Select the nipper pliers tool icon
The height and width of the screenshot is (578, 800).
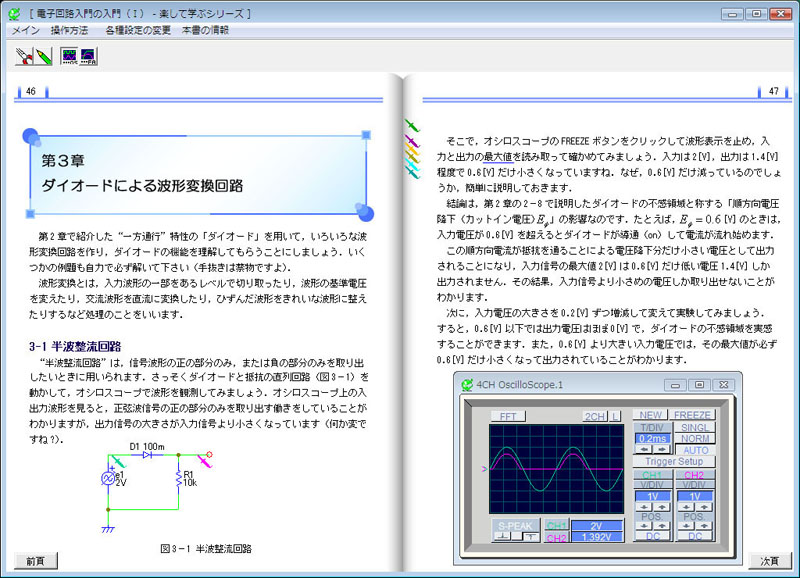coord(24,56)
